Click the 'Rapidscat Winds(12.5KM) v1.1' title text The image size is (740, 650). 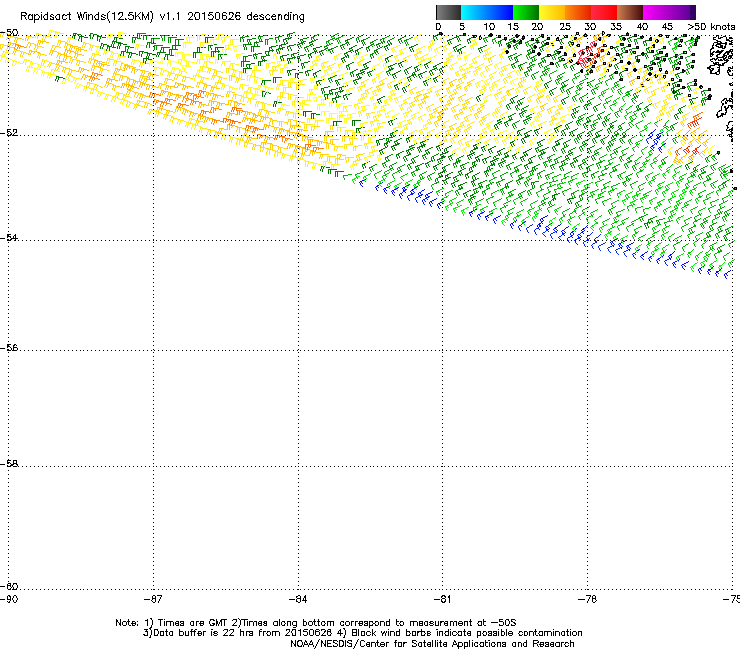101,17
